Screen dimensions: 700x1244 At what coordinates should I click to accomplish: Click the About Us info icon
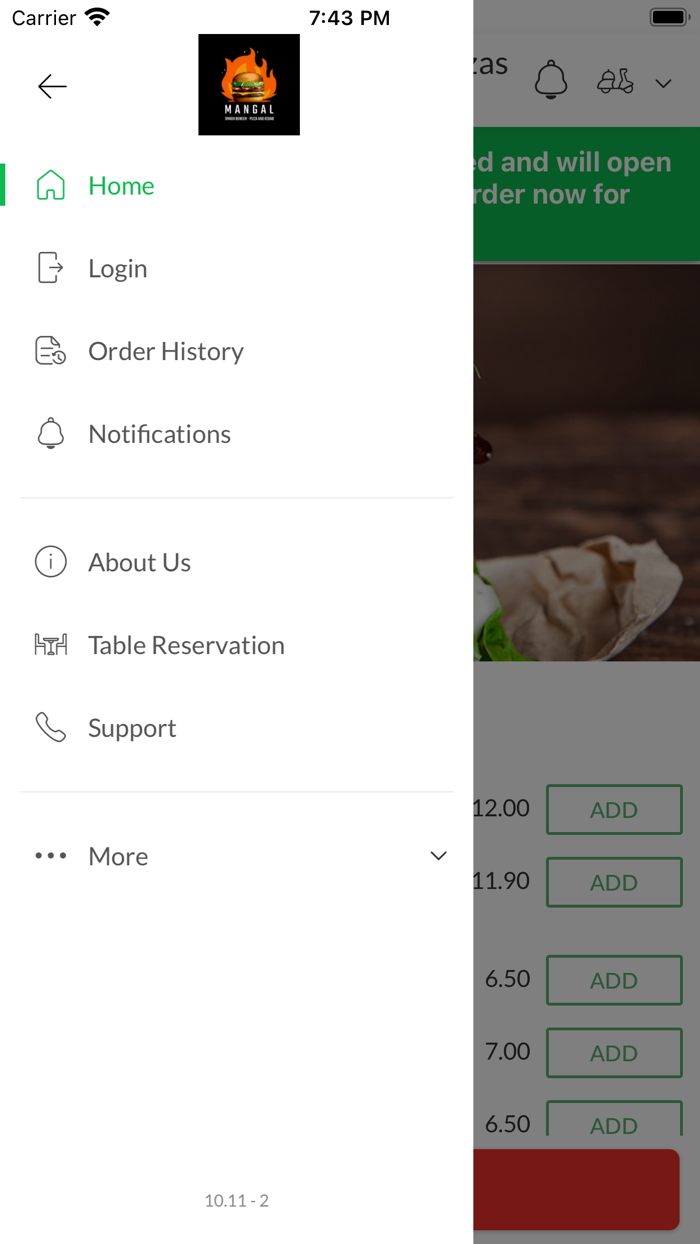pyautogui.click(x=50, y=562)
